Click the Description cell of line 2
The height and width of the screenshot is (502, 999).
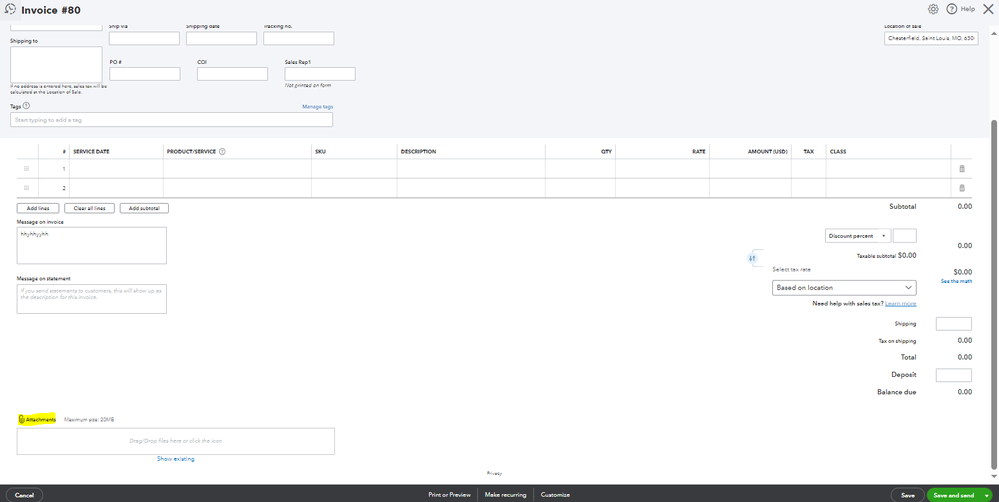tap(471, 188)
